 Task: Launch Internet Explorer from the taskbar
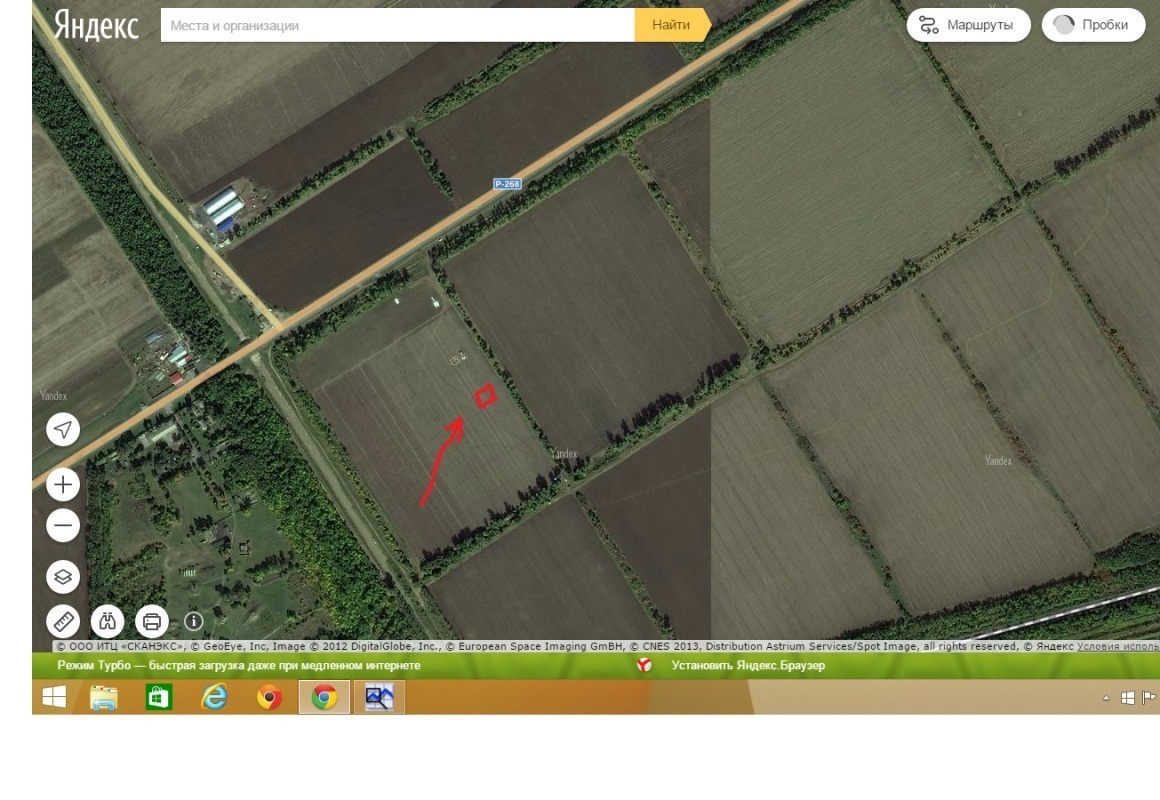coord(214,697)
